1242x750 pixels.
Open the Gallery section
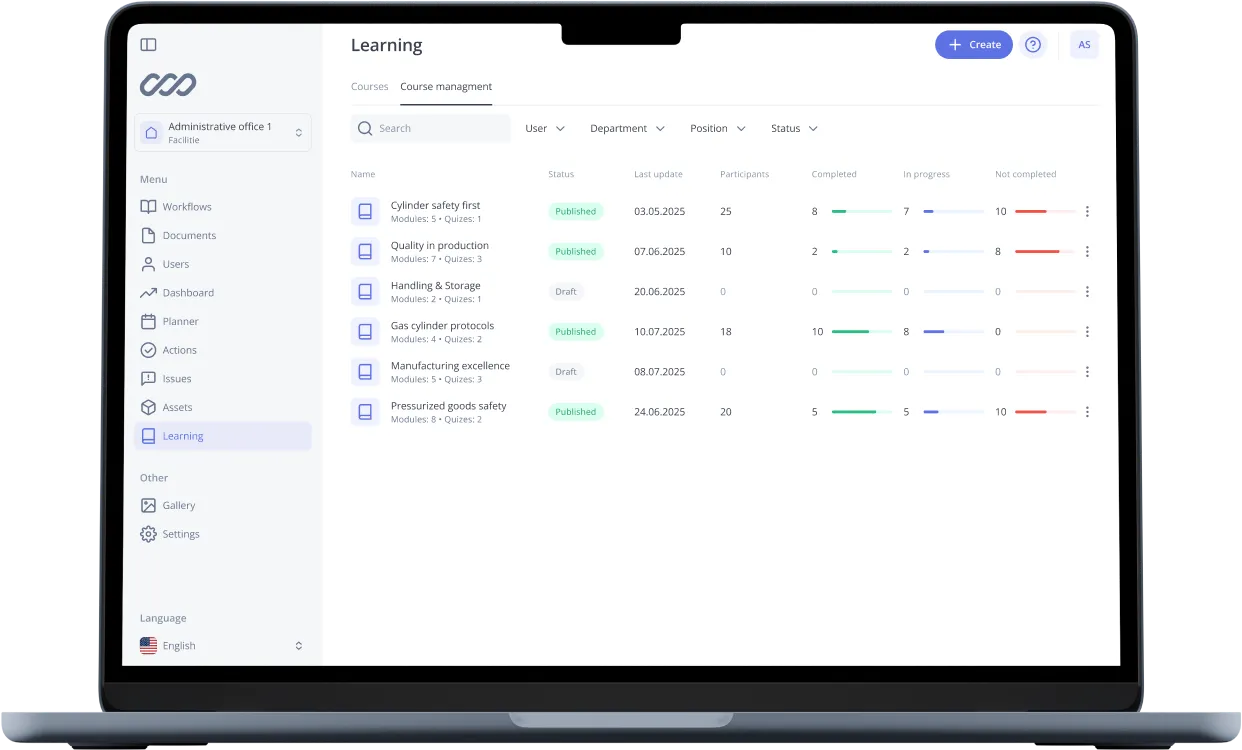pos(178,506)
